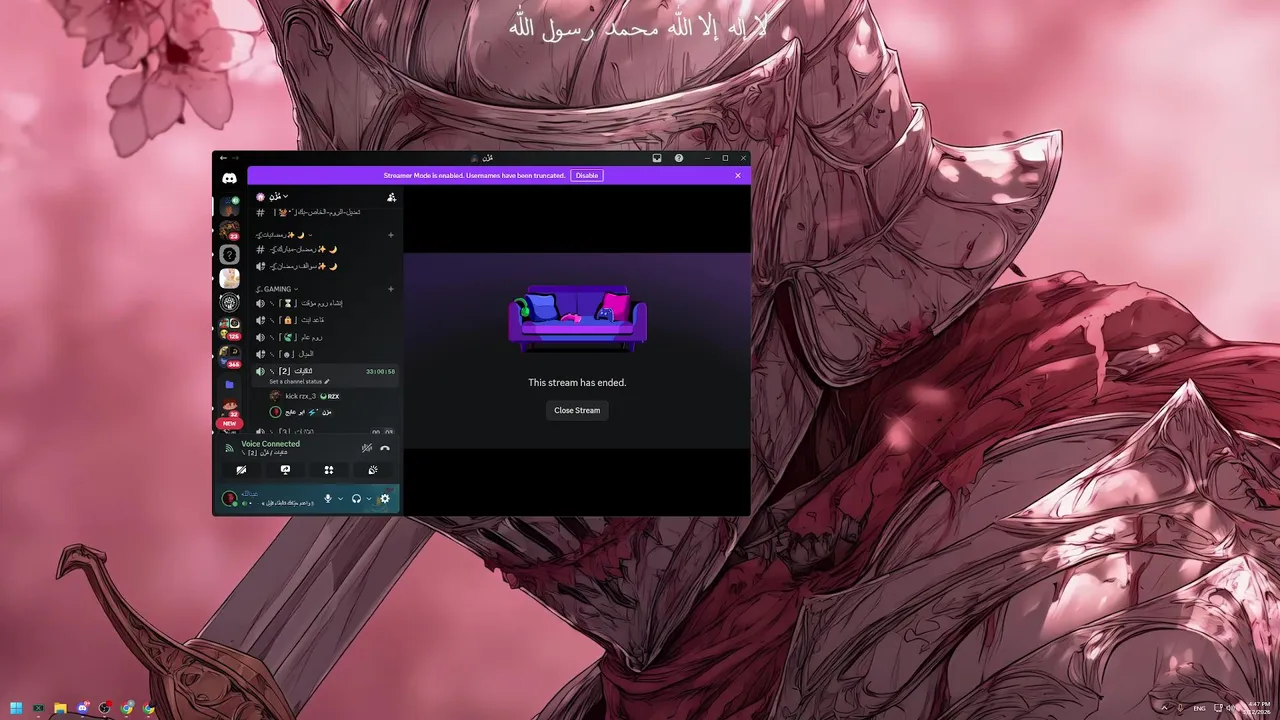
Task: Click ENG language indicator in tray
Action: pyautogui.click(x=1200, y=708)
